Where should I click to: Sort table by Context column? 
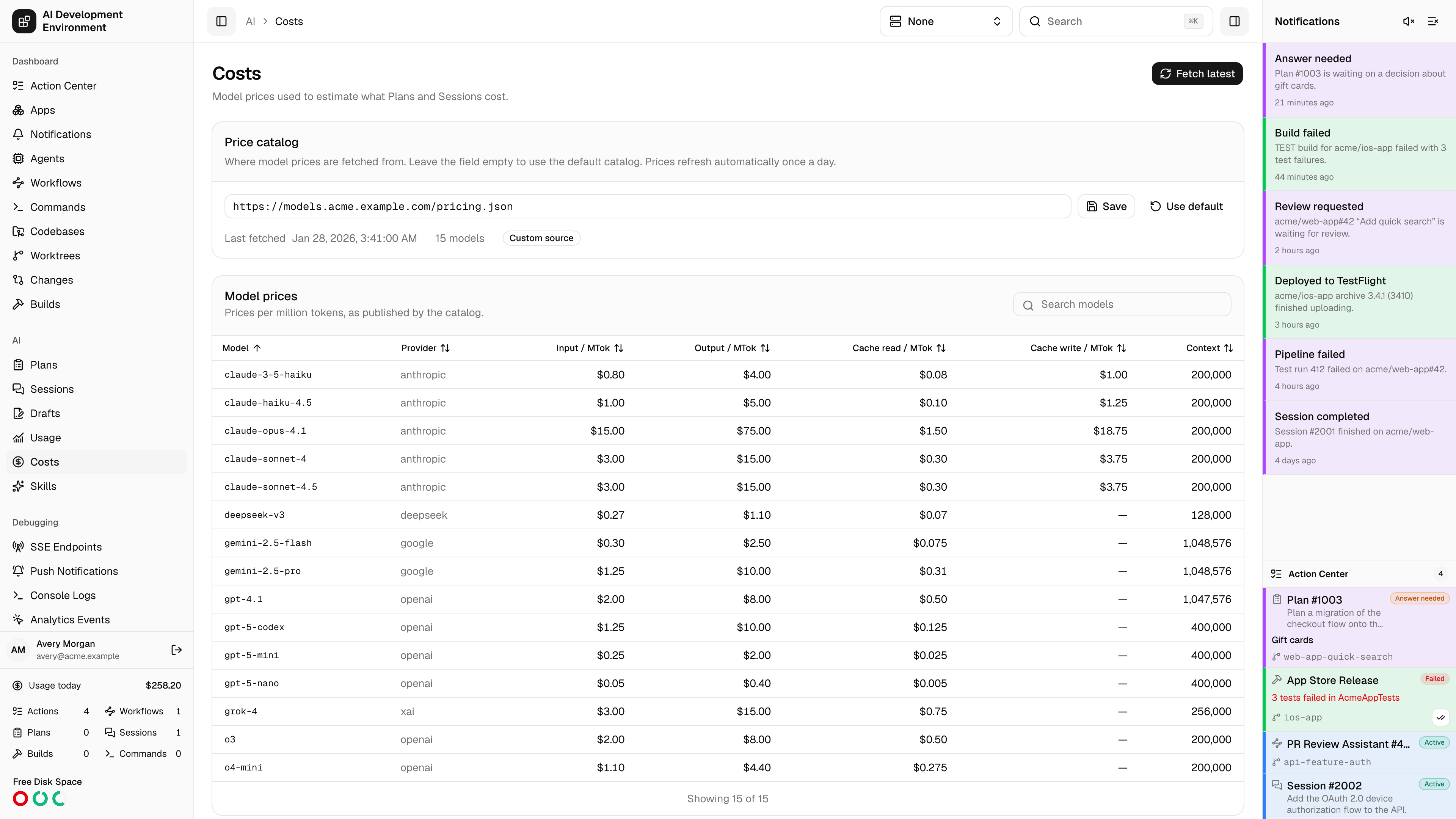tap(1209, 348)
